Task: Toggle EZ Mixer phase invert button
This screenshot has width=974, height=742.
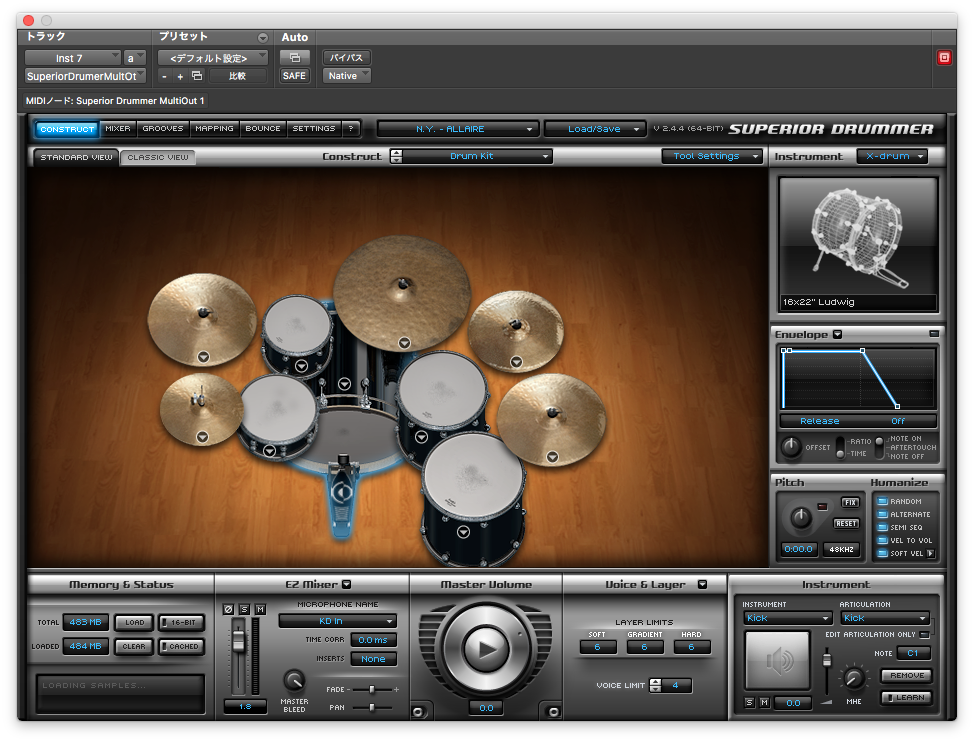Action: click(228, 609)
